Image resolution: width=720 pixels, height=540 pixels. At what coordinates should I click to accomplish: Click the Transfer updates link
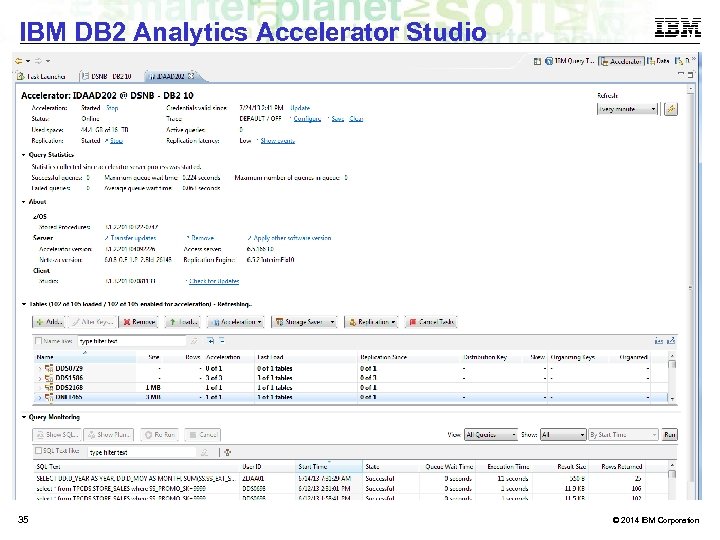133,238
